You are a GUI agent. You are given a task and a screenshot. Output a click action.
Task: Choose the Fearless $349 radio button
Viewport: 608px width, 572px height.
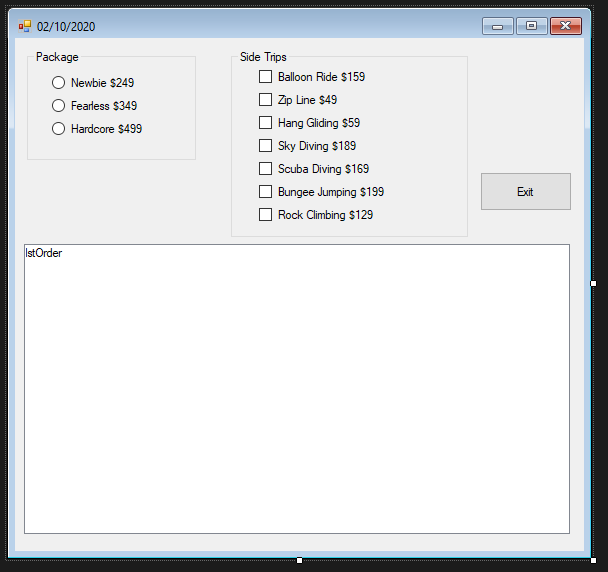[95, 105]
